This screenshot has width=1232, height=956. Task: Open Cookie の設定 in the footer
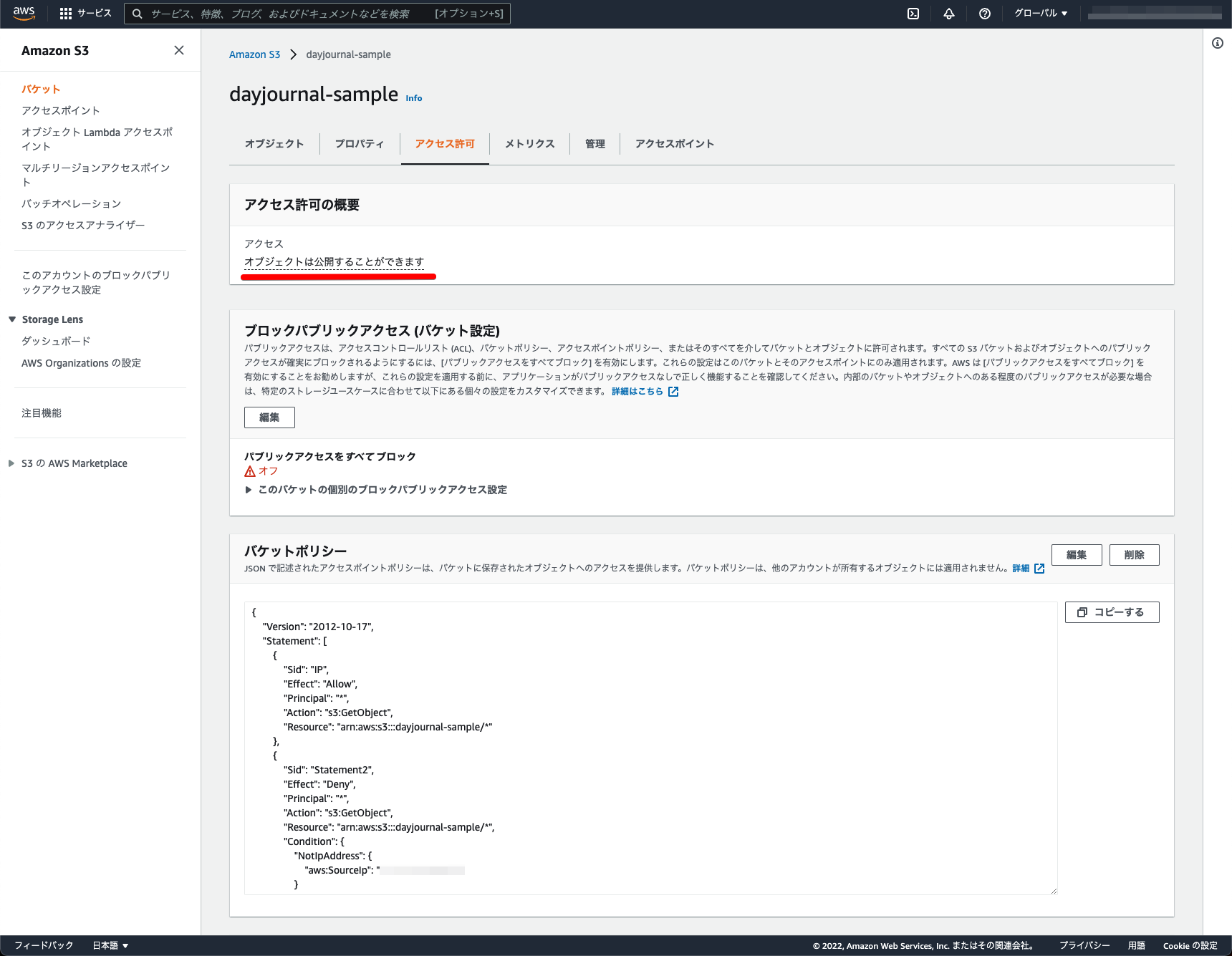(1190, 945)
